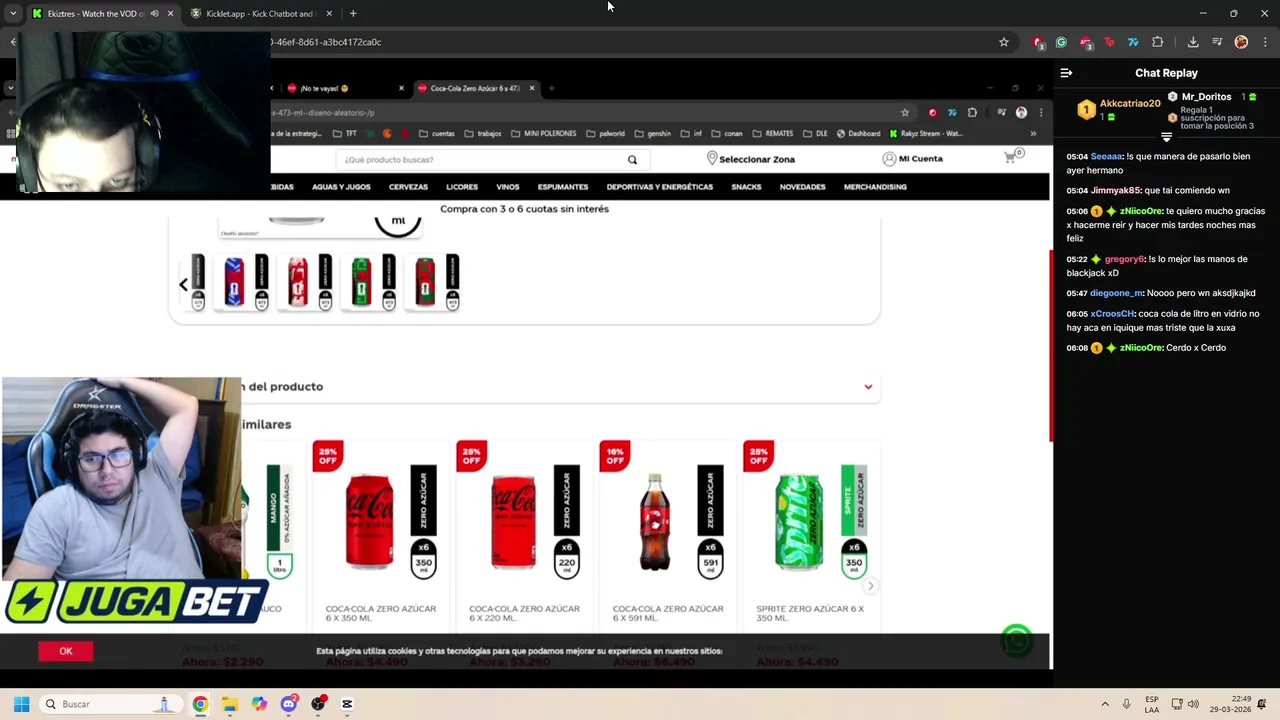This screenshot has height=720, width=1280.
Task: Open the outer Chrome downloads icon
Action: (1193, 42)
